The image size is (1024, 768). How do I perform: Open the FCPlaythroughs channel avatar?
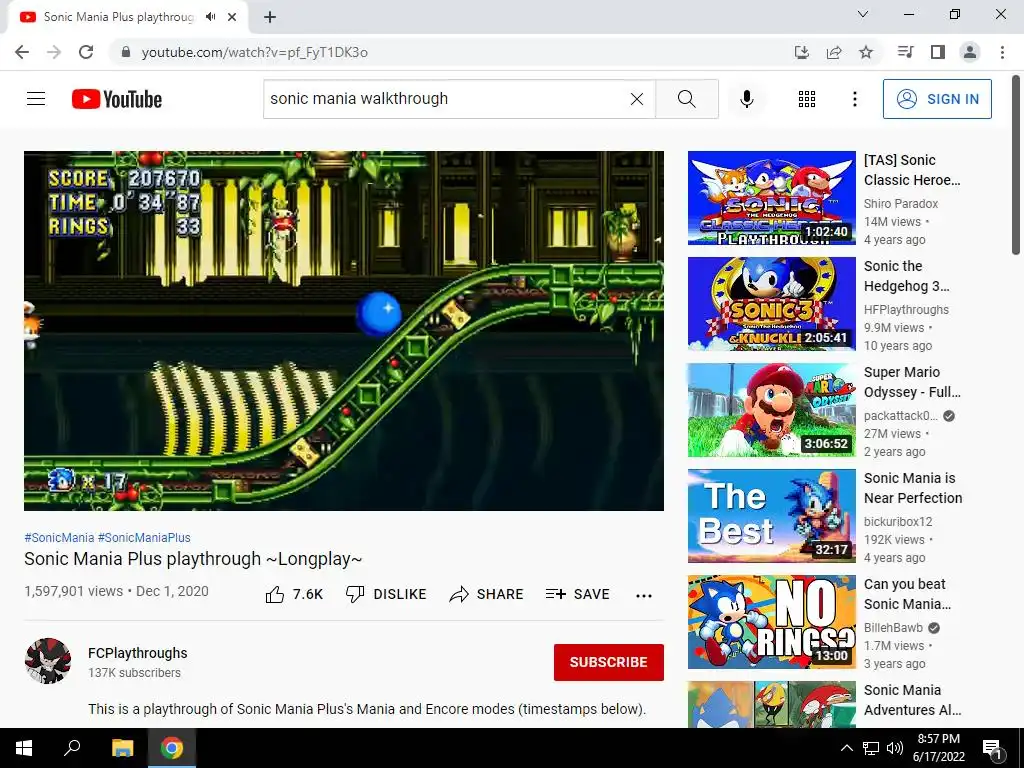pyautogui.click(x=48, y=661)
